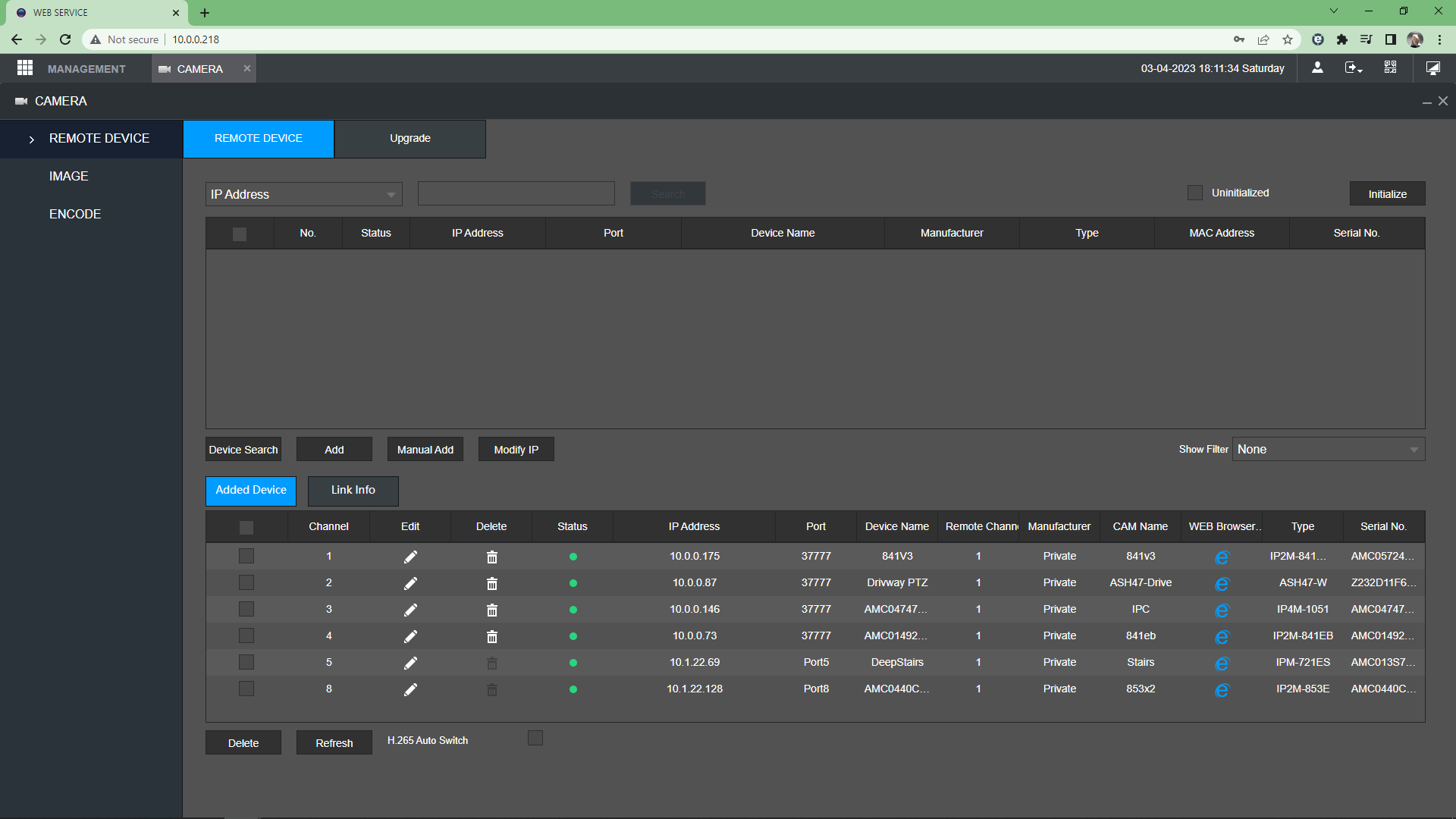Open web browser link for ASH47-Drive
The width and height of the screenshot is (1456, 819).
[1222, 584]
